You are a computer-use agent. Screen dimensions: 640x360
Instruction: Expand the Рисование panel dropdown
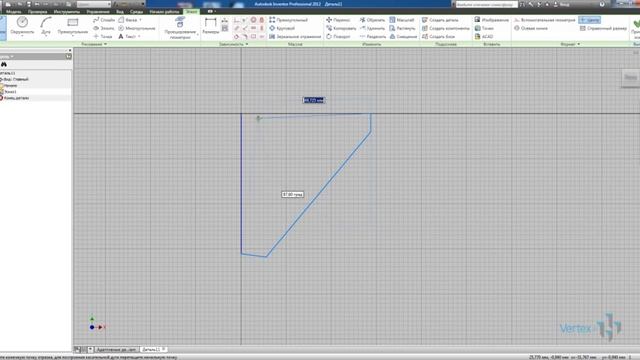(x=105, y=44)
